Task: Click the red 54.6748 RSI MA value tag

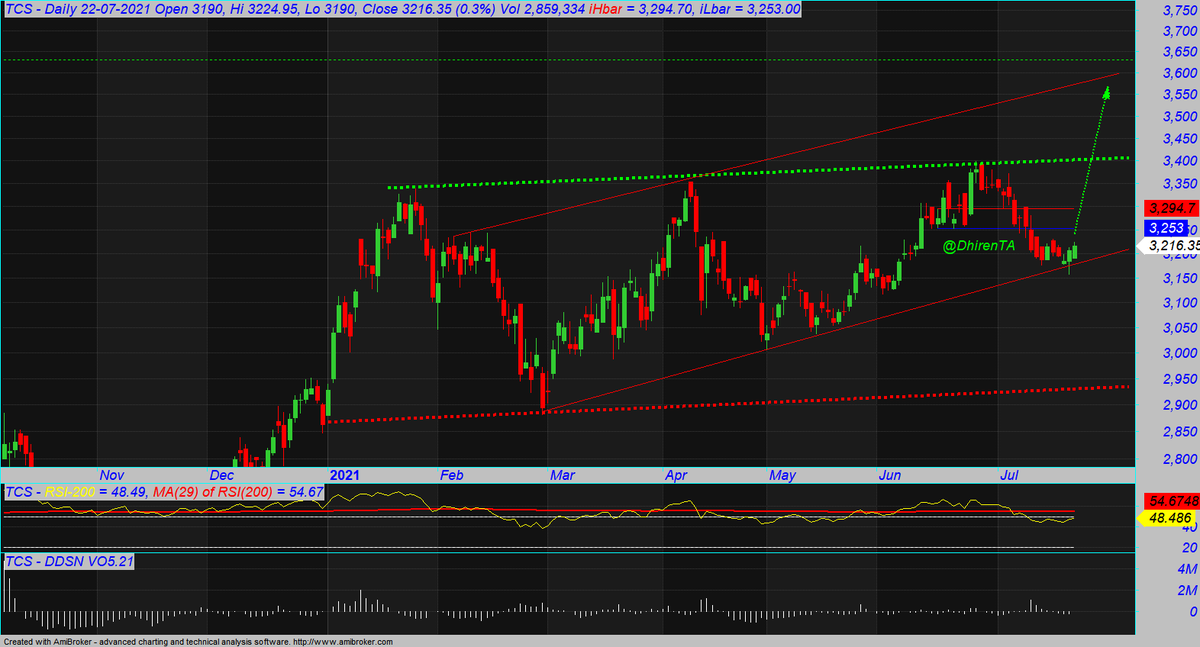Action: 1171,500
